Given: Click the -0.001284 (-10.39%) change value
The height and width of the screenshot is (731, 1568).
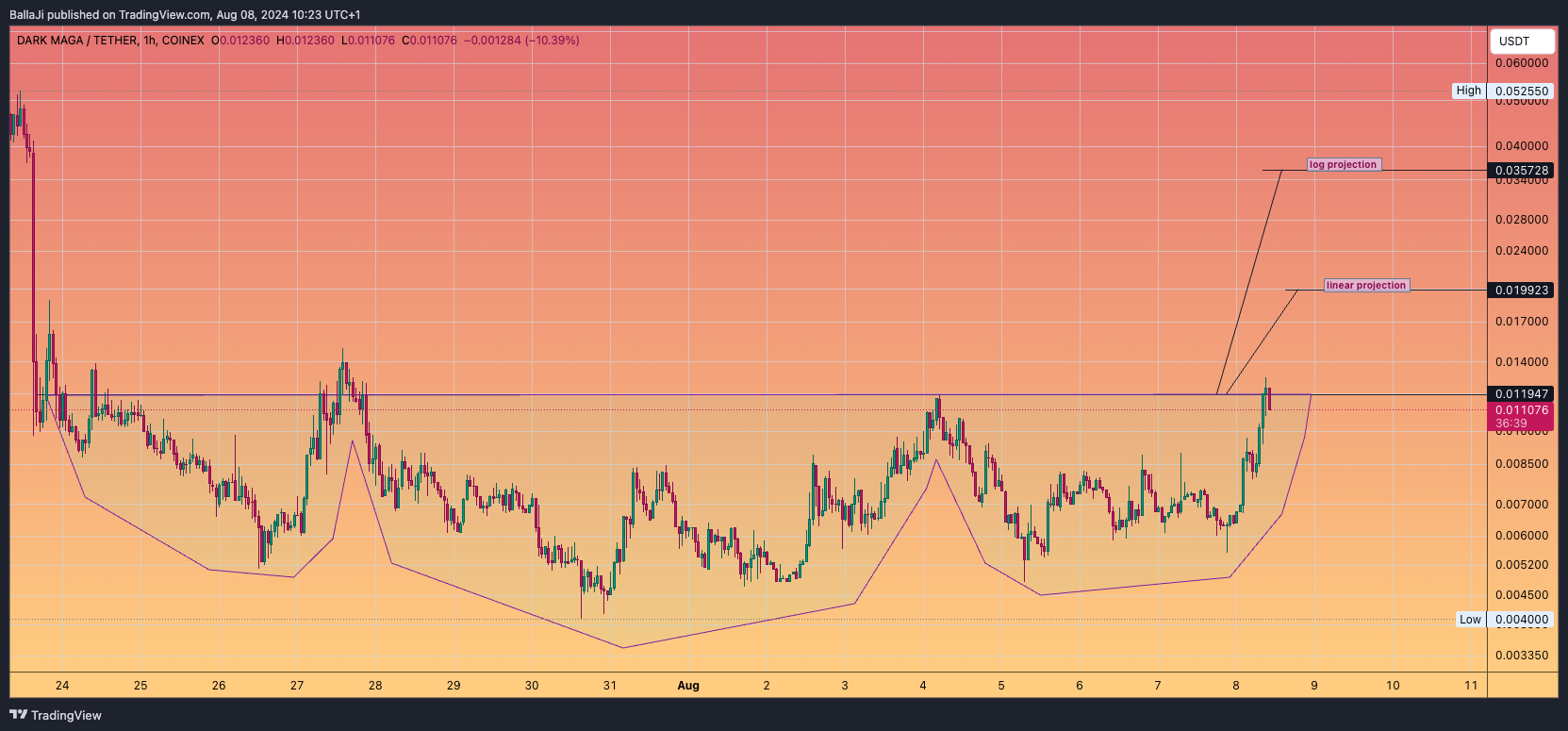Looking at the screenshot, I should point(521,41).
